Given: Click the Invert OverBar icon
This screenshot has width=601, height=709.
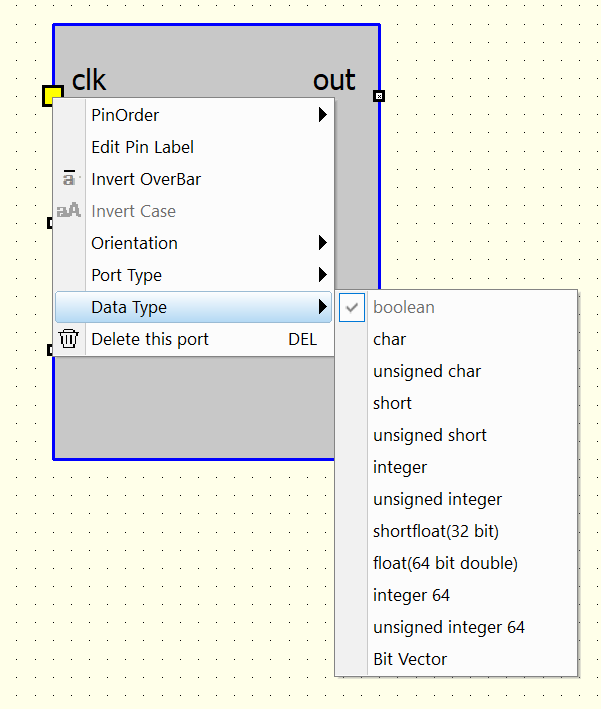Looking at the screenshot, I should 69,179.
